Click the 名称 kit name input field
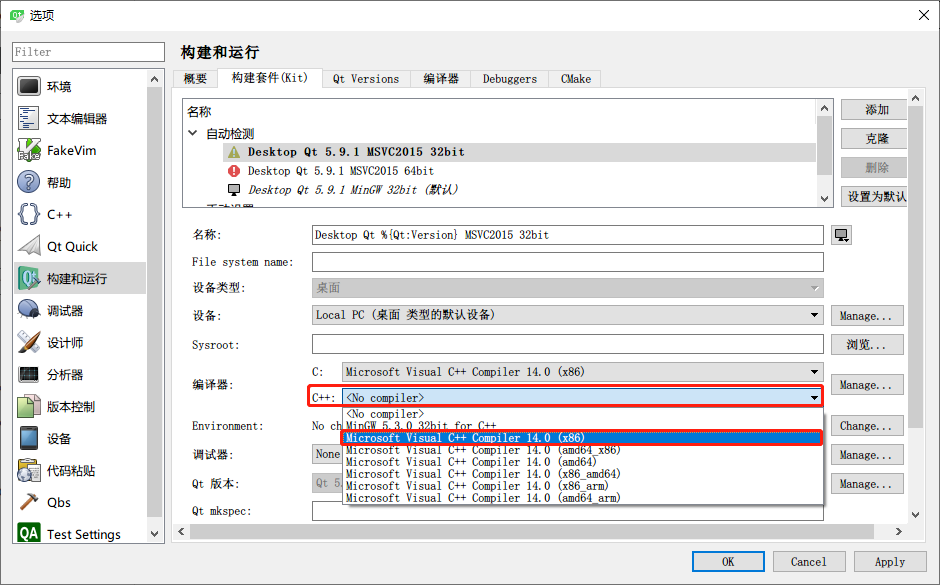The height and width of the screenshot is (585, 940). (x=567, y=235)
